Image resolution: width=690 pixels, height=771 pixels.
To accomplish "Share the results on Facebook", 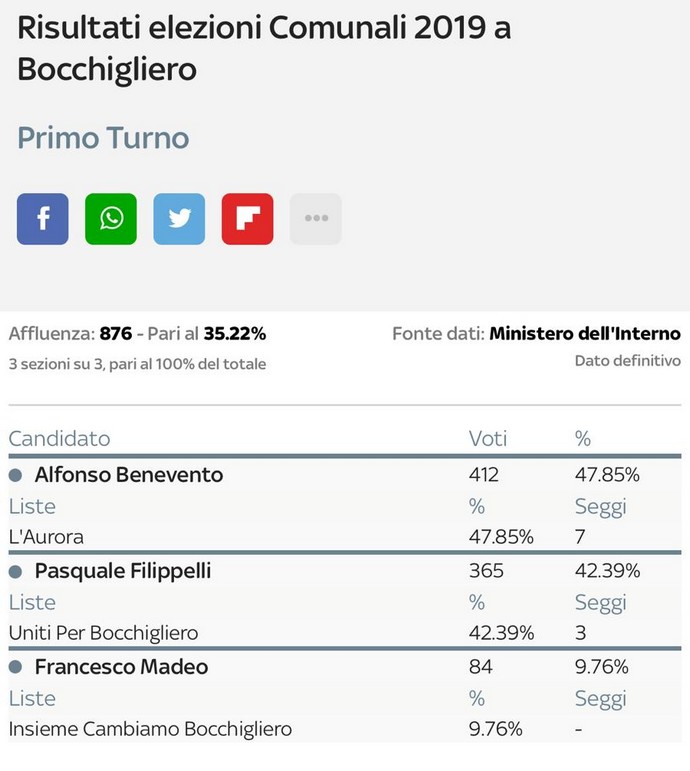I will [43, 219].
